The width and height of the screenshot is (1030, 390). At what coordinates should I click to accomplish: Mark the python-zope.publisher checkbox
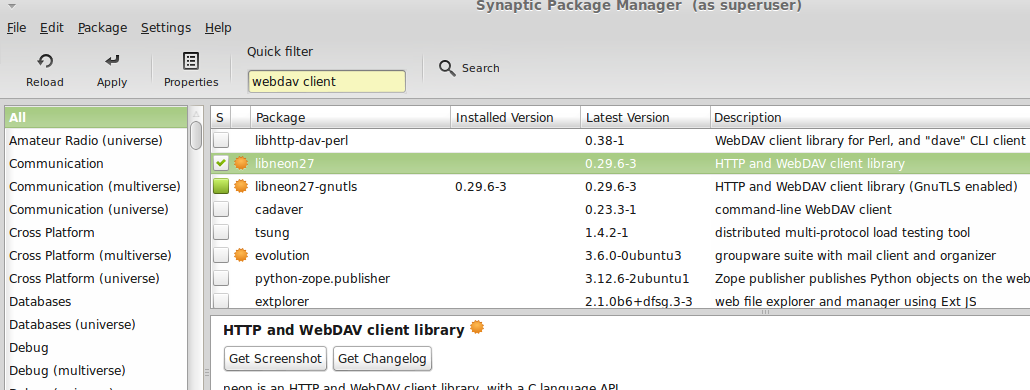click(221, 278)
